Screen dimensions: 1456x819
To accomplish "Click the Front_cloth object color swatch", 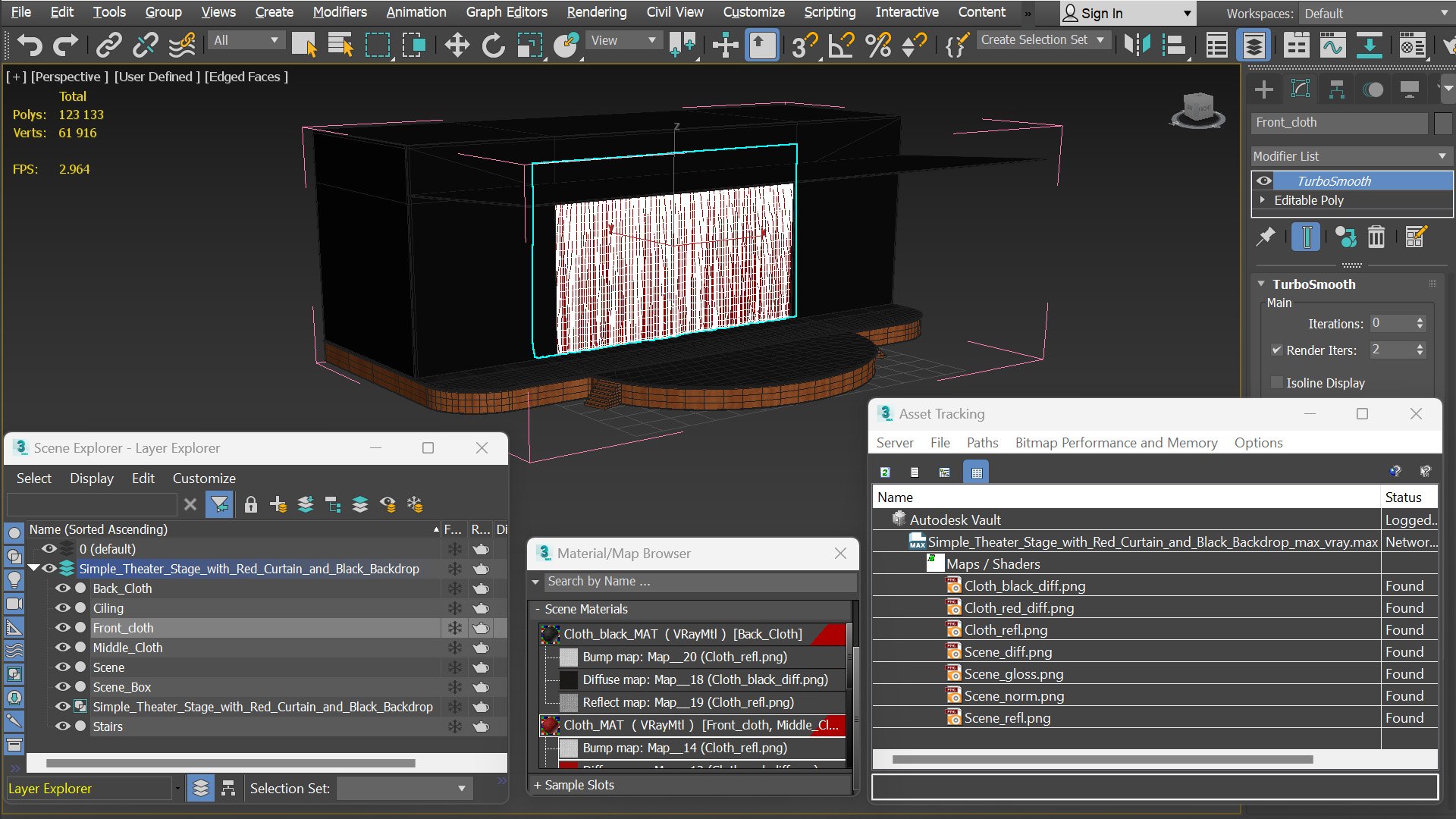I will 1443,123.
